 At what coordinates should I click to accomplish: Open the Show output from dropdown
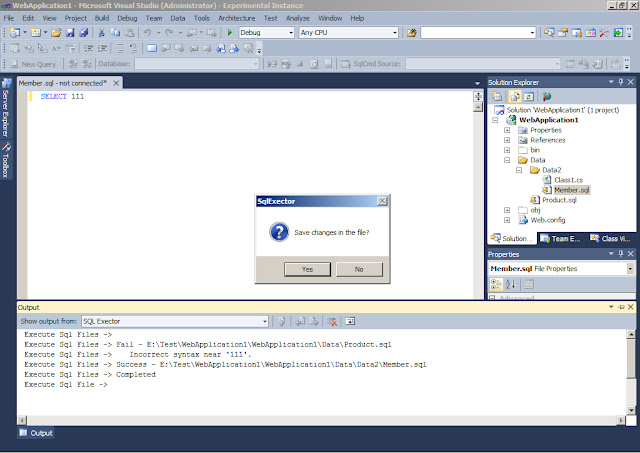264,322
